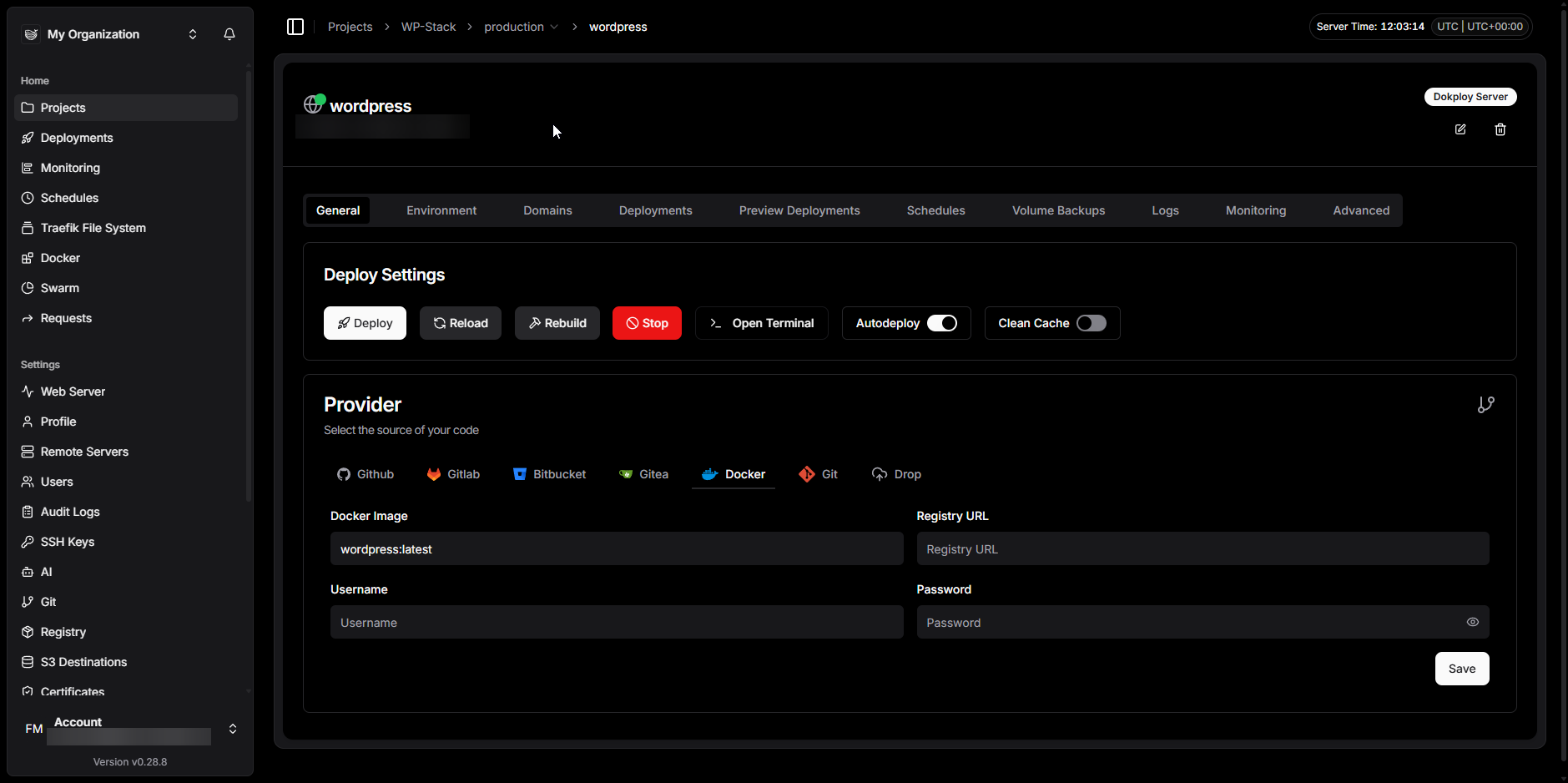Open Deployments in the sidebar

coord(126,138)
